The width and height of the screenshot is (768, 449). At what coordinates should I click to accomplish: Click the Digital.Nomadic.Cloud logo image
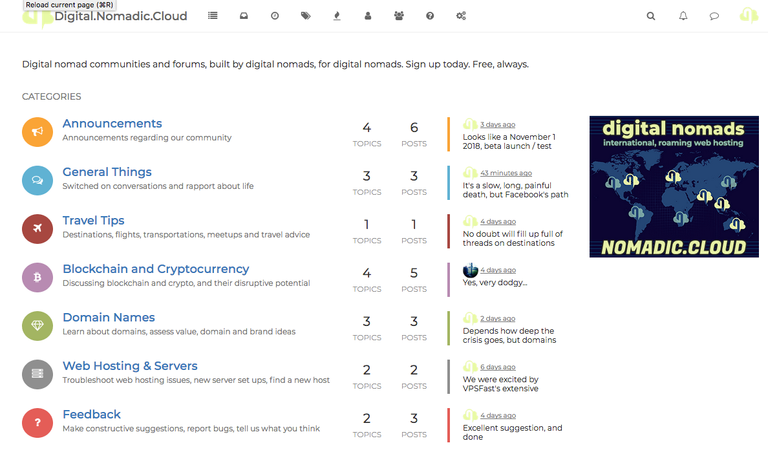coord(37,17)
